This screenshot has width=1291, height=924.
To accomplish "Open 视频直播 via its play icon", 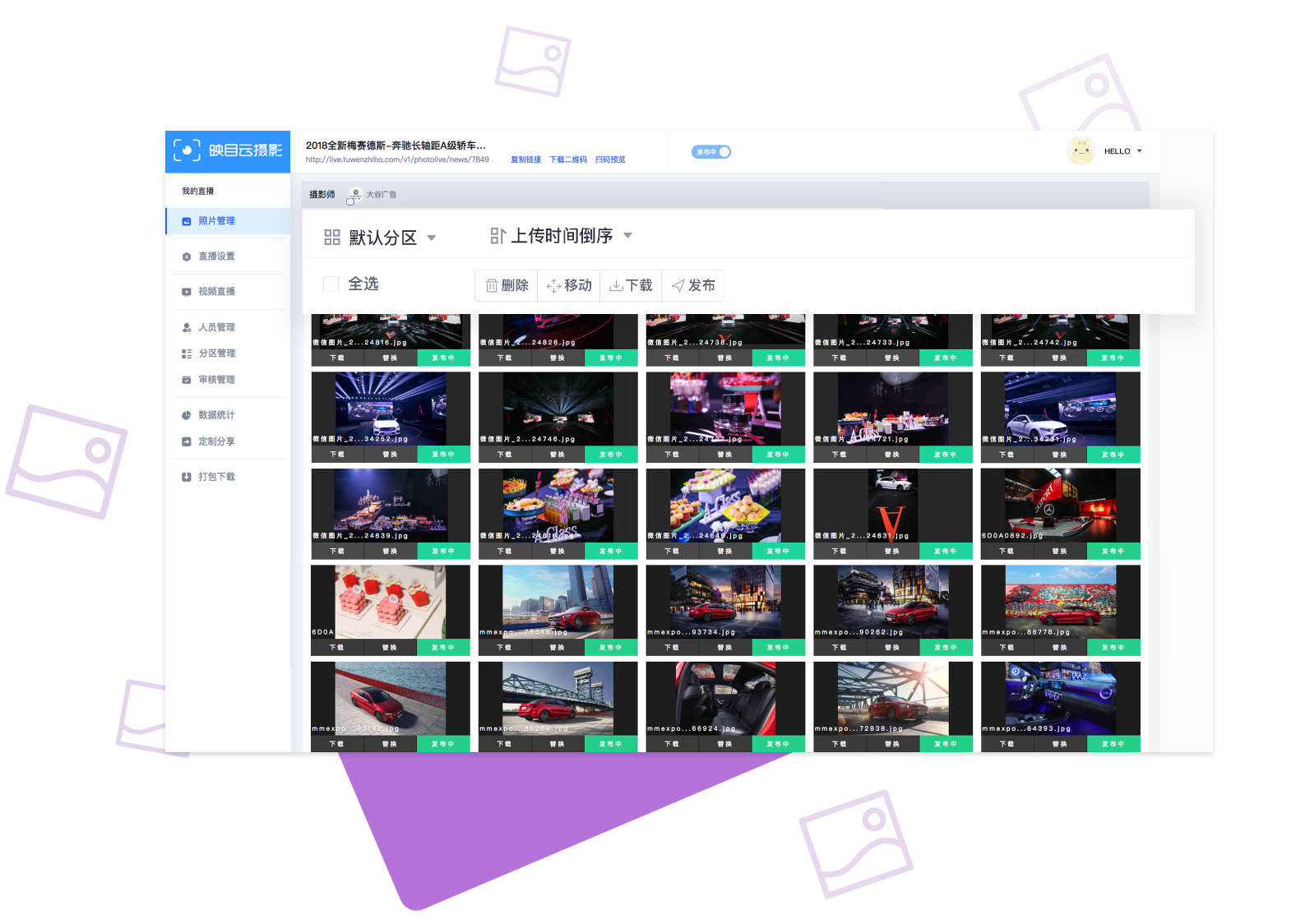I will [187, 292].
